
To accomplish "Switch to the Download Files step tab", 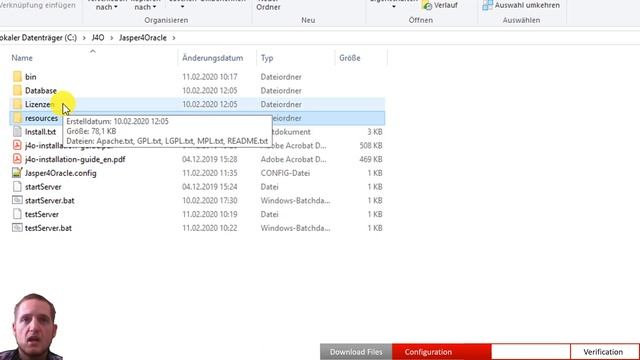I will click(356, 352).
